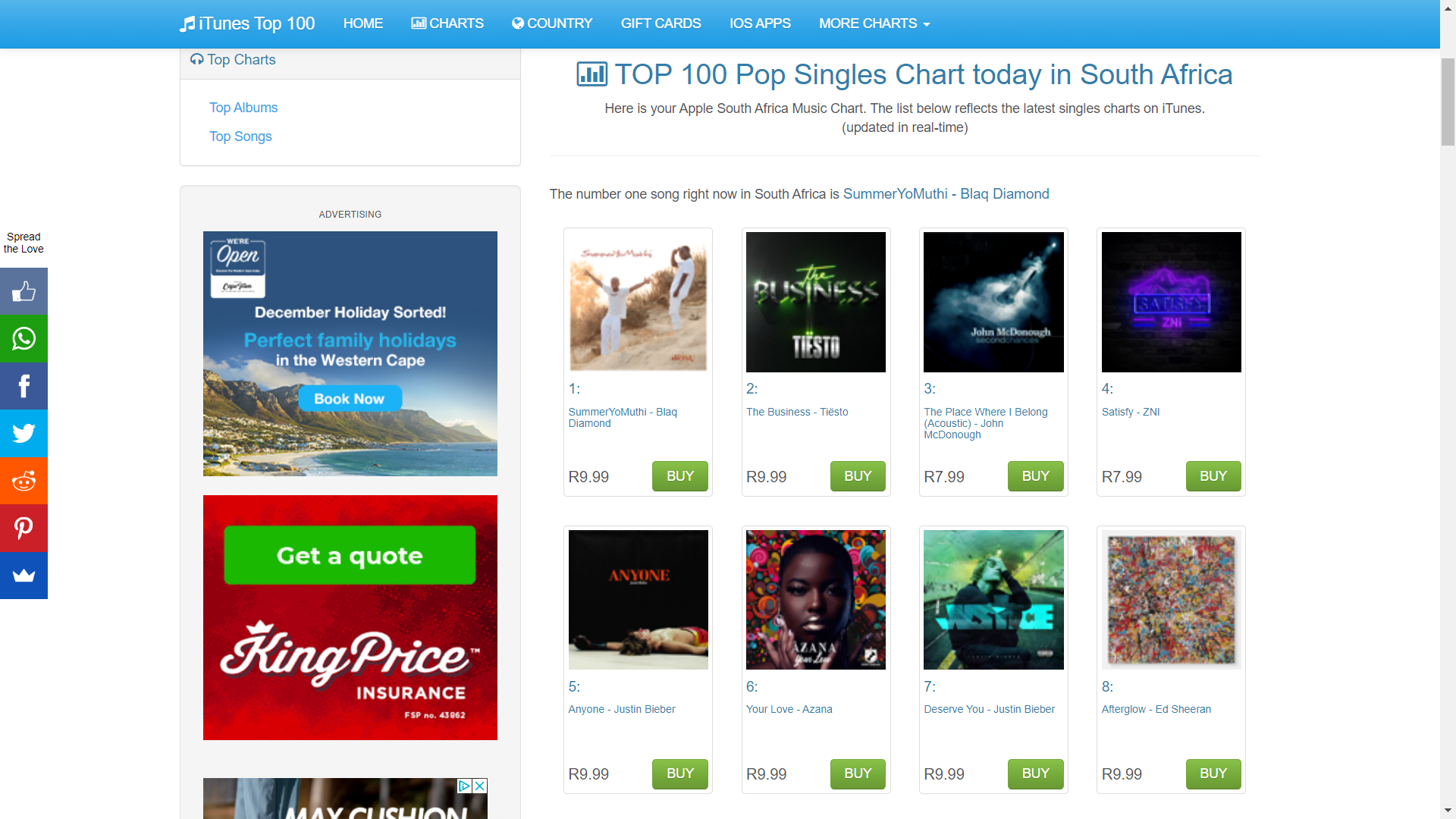Screen dimensions: 1456x819
Task: Open the Top Songs link
Action: click(240, 136)
